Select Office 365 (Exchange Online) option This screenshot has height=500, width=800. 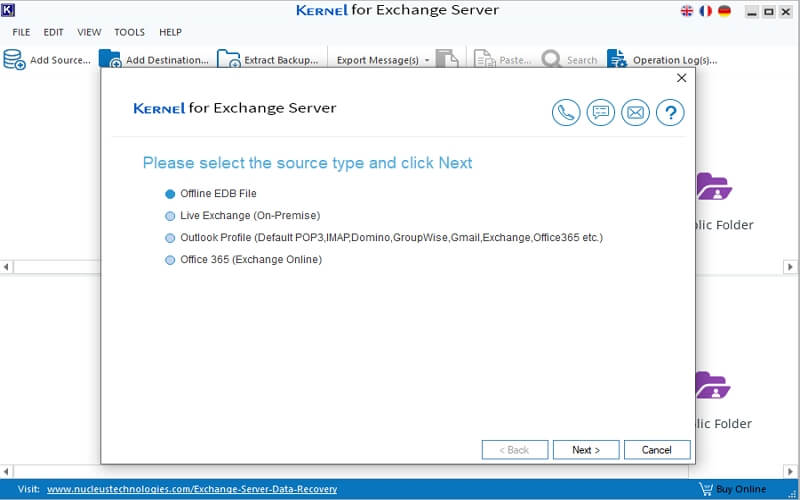pos(243,260)
